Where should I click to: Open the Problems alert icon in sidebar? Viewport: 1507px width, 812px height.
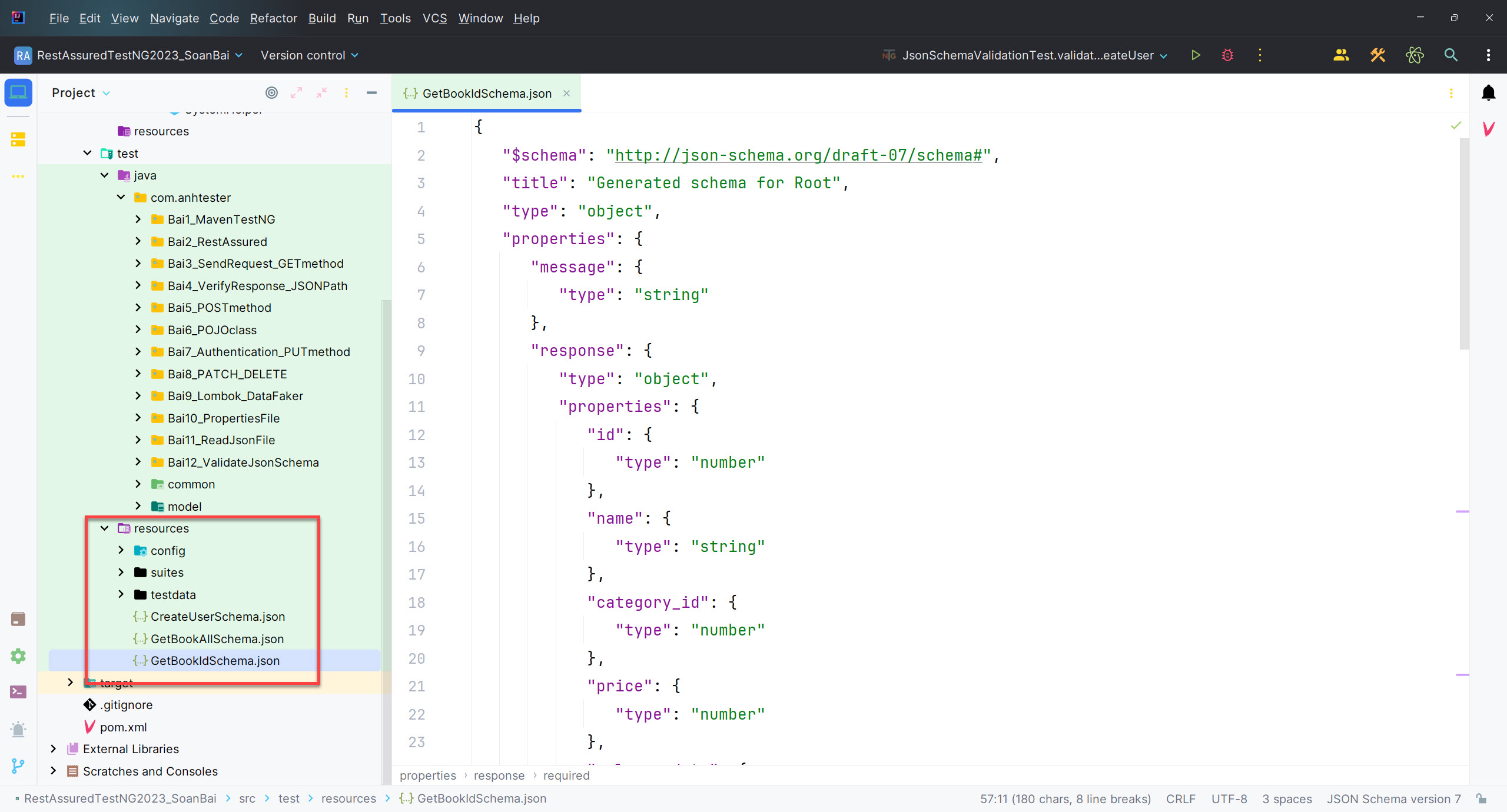pos(18,729)
